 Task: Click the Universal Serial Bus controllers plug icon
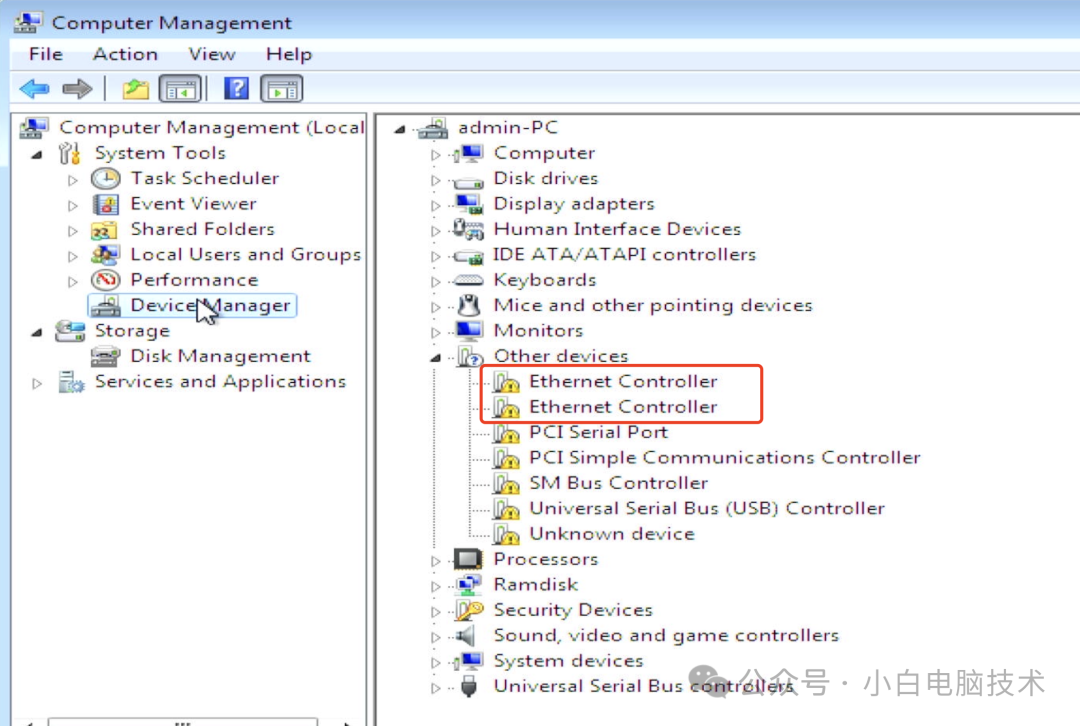[x=469, y=686]
